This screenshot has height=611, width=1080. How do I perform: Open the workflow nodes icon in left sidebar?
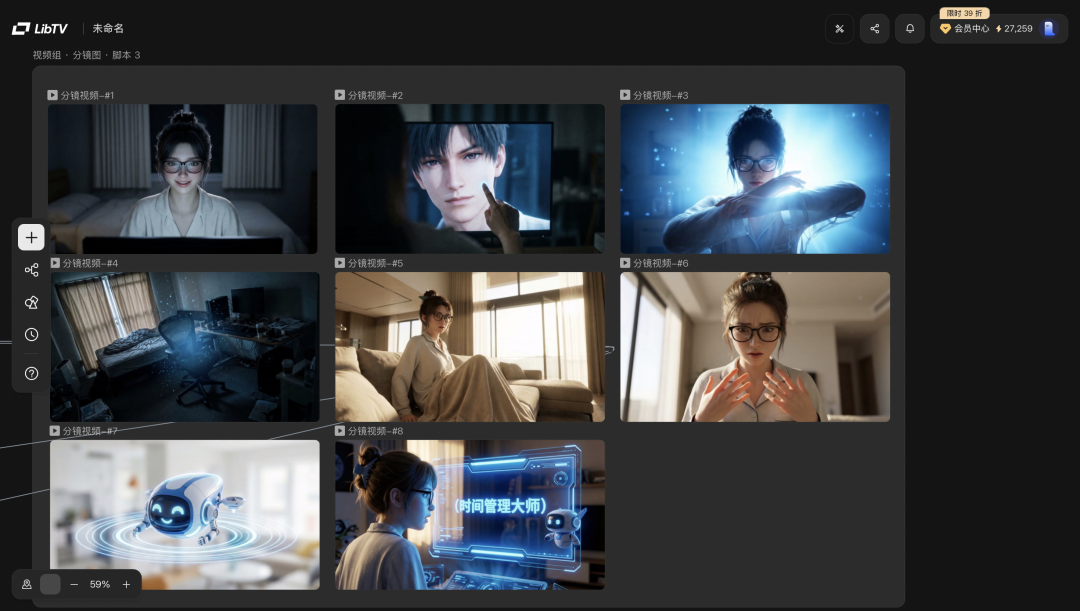(31, 270)
